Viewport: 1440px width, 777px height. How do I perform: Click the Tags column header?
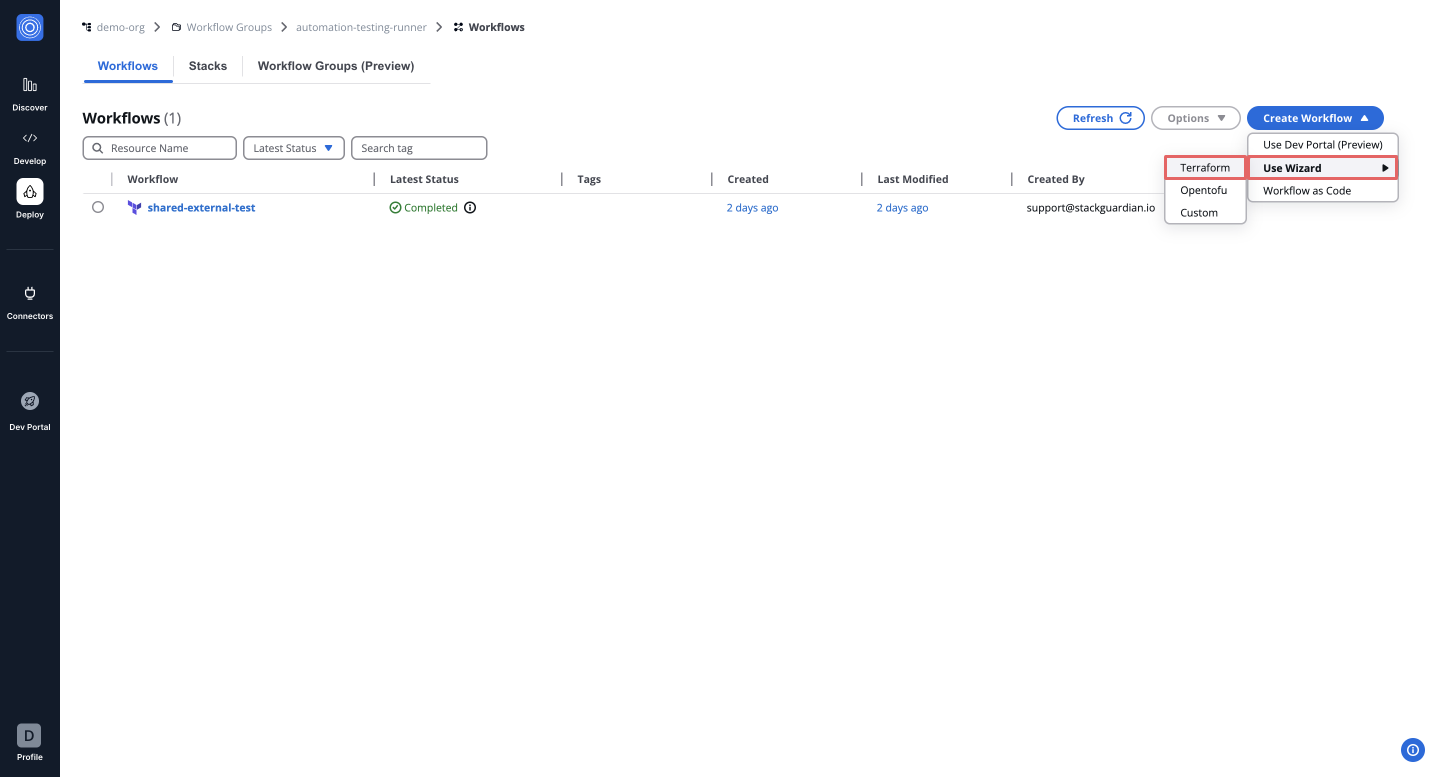click(589, 180)
